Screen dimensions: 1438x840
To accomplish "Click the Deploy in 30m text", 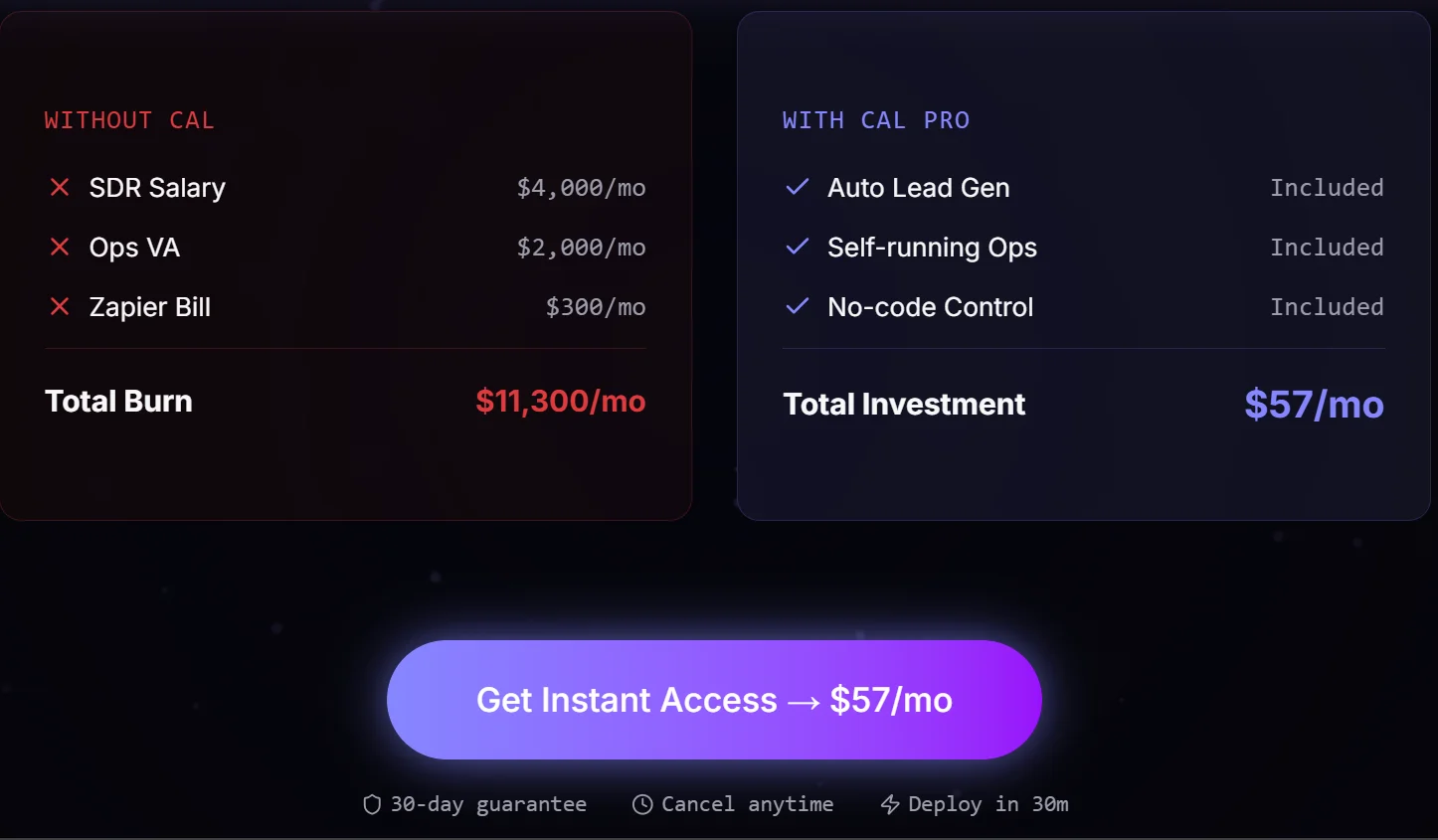I will point(989,804).
